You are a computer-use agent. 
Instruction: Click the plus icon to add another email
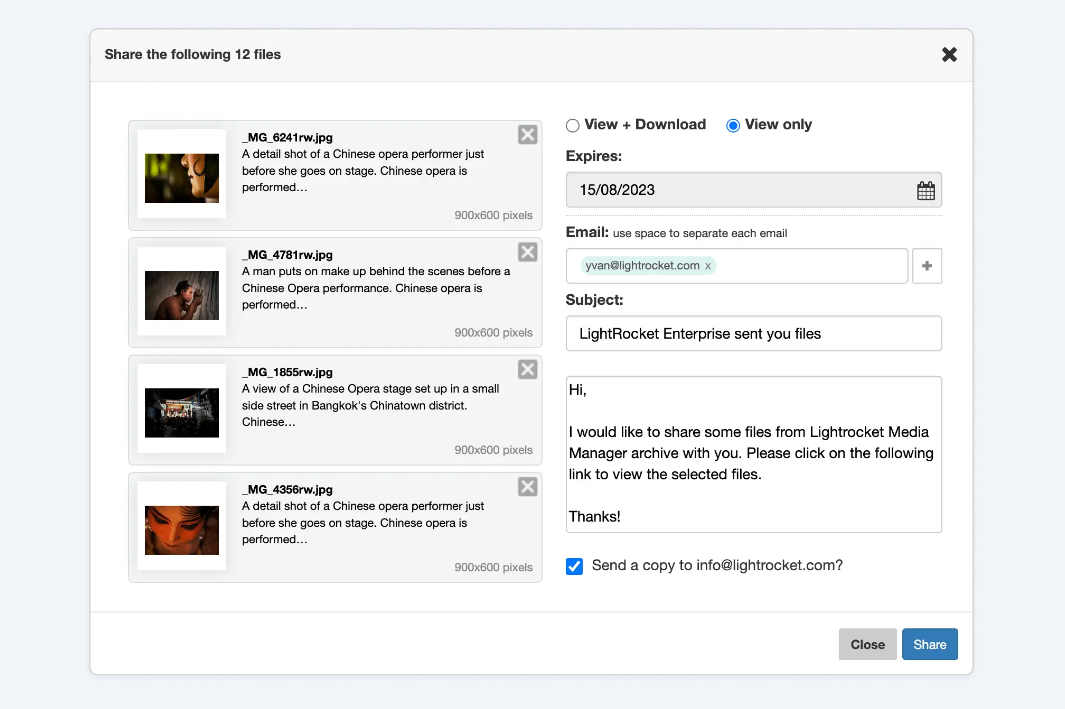coord(926,265)
